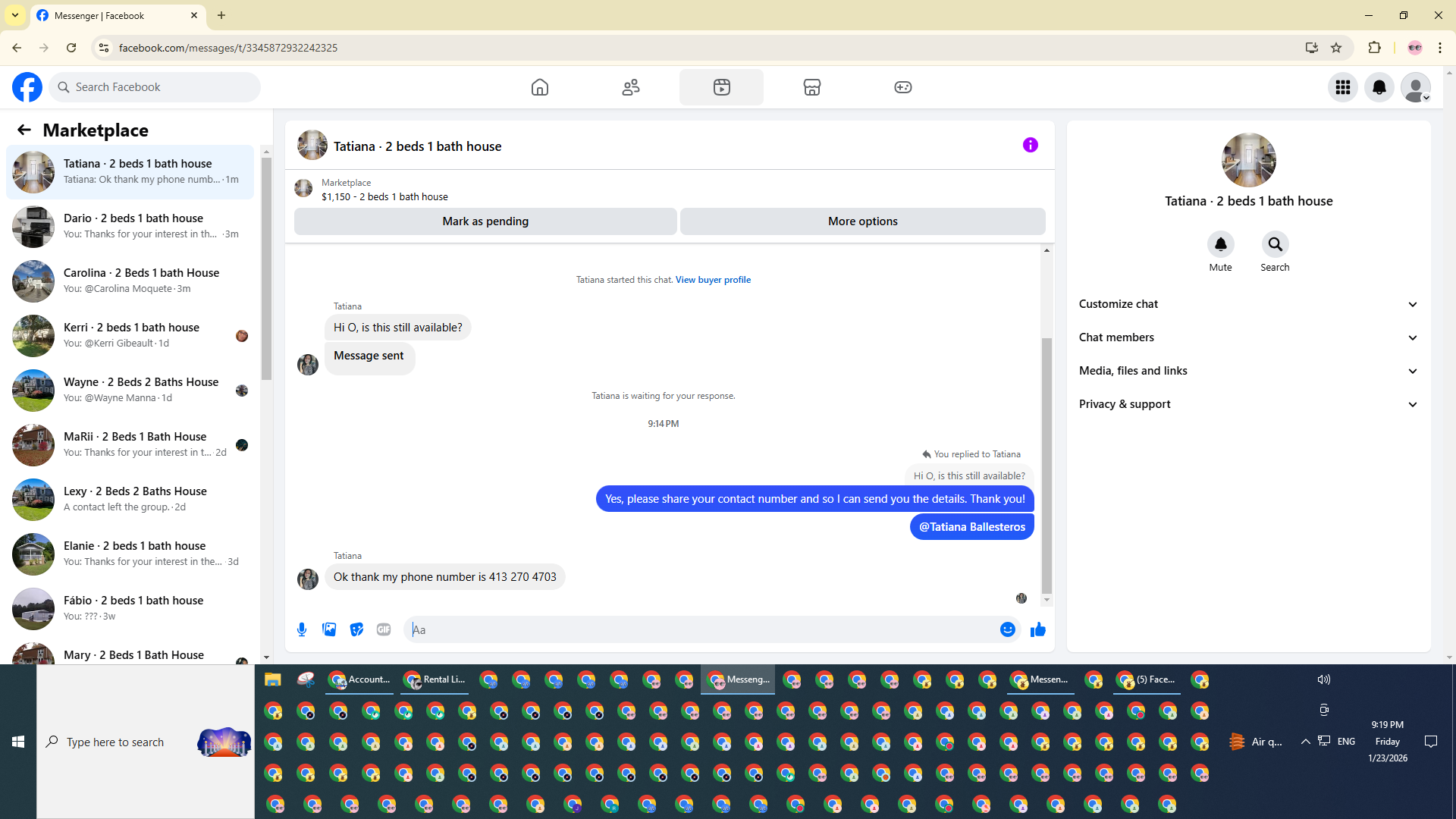Open Facebook notifications bell
This screenshot has height=819, width=1456.
coord(1379,87)
